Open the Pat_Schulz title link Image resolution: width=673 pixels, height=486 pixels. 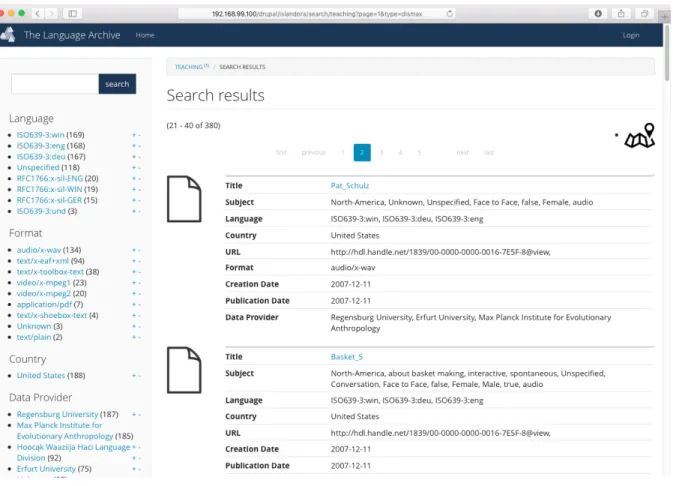point(350,185)
